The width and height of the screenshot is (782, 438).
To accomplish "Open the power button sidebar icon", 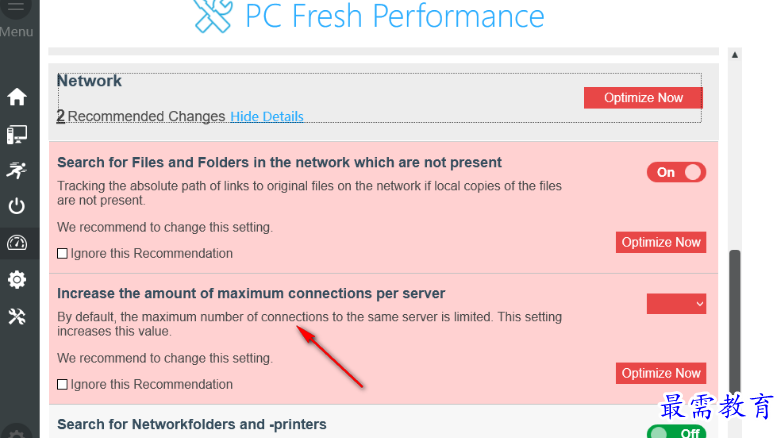I will pos(17,206).
